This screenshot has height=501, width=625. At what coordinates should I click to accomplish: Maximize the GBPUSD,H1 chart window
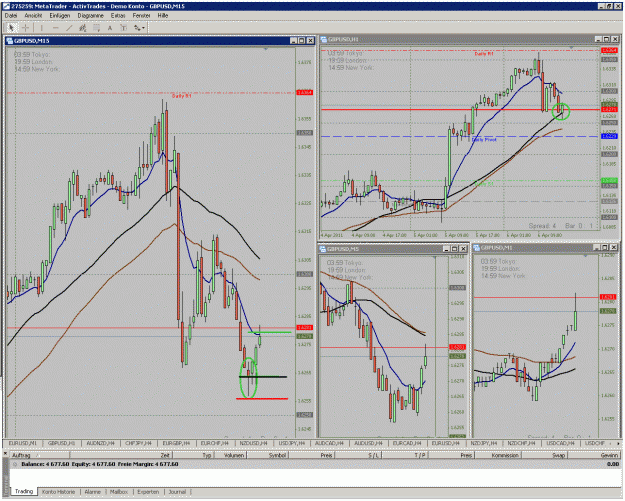point(607,39)
